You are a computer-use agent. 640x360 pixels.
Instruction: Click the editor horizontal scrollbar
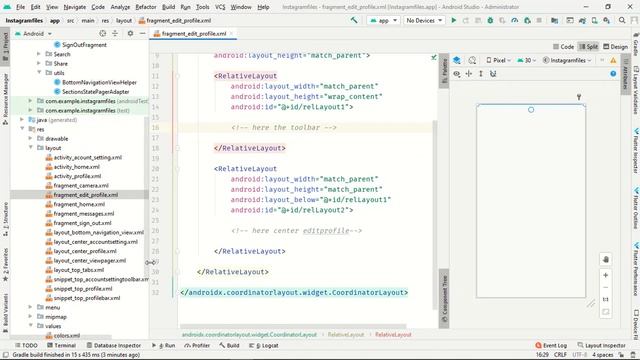(293, 326)
